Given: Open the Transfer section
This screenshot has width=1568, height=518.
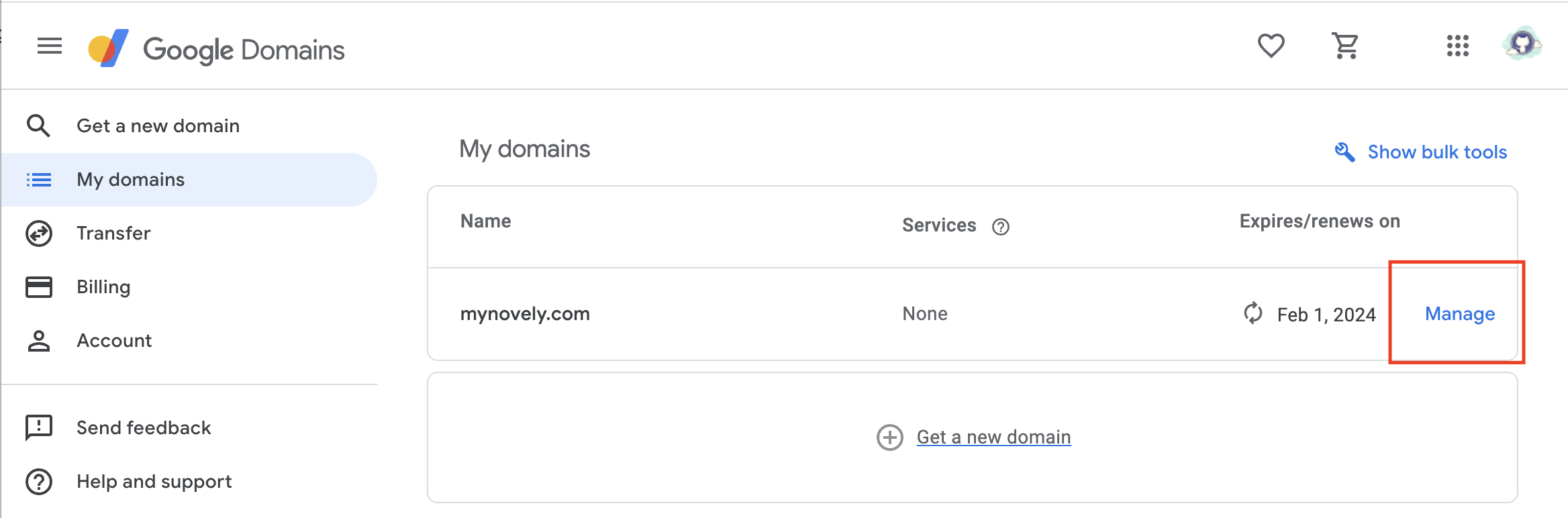Looking at the screenshot, I should click(x=113, y=234).
